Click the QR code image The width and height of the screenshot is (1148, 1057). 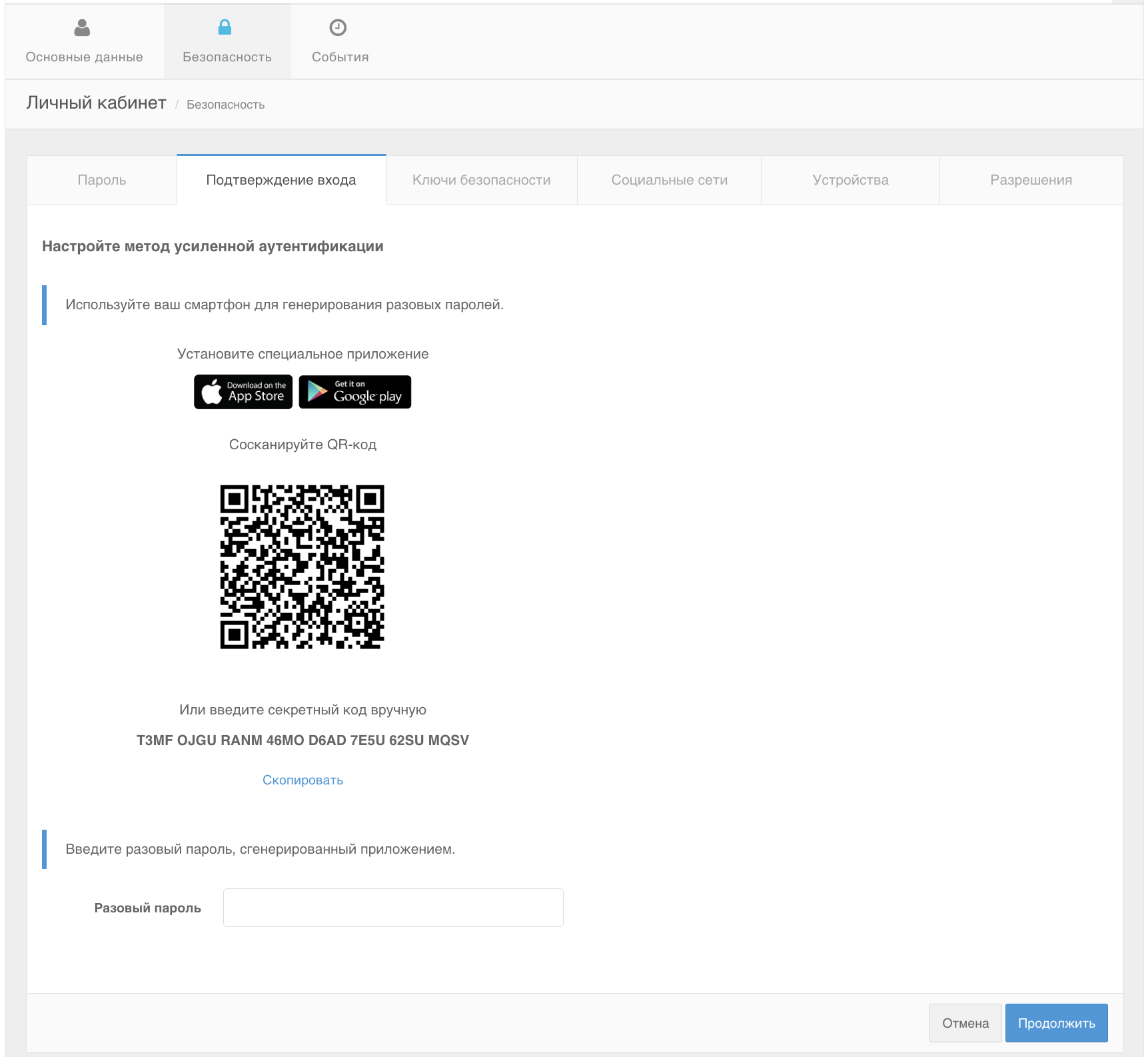pos(302,567)
